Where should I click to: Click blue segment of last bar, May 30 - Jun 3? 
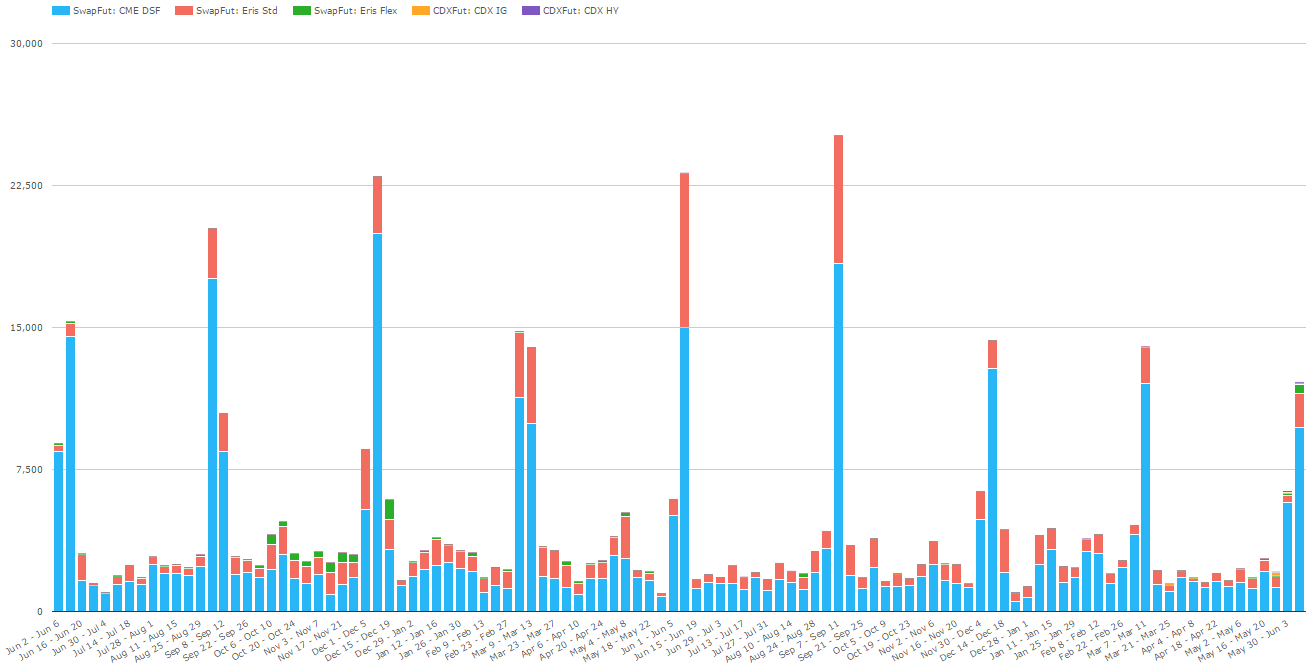[1299, 519]
